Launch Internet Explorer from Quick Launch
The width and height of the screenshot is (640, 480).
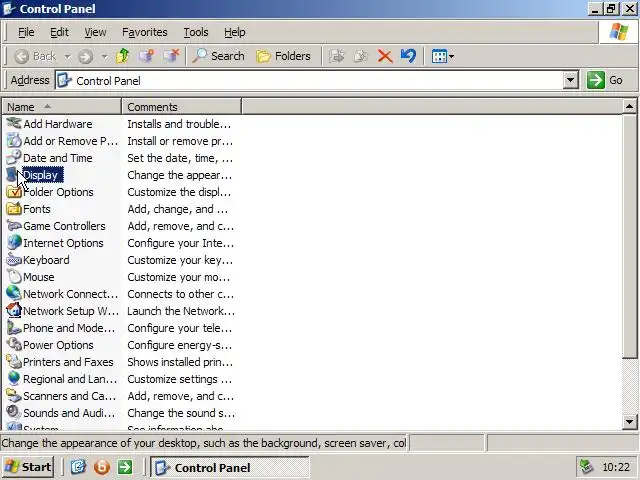[x=78, y=467]
